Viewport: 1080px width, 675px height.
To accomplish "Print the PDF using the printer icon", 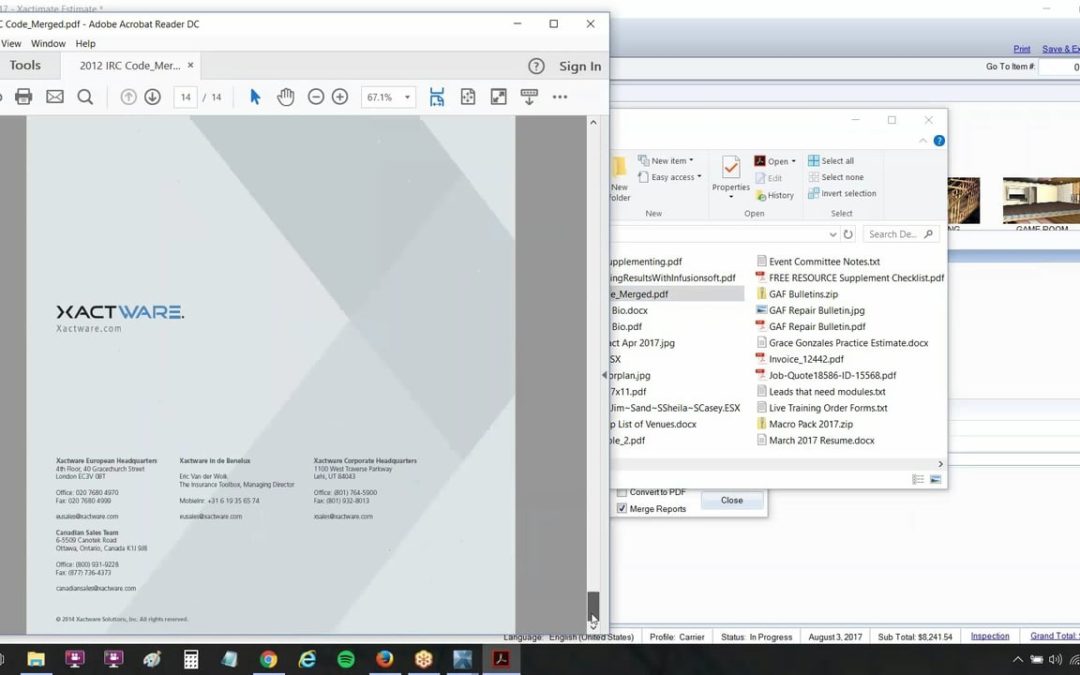I will pyautogui.click(x=23, y=96).
